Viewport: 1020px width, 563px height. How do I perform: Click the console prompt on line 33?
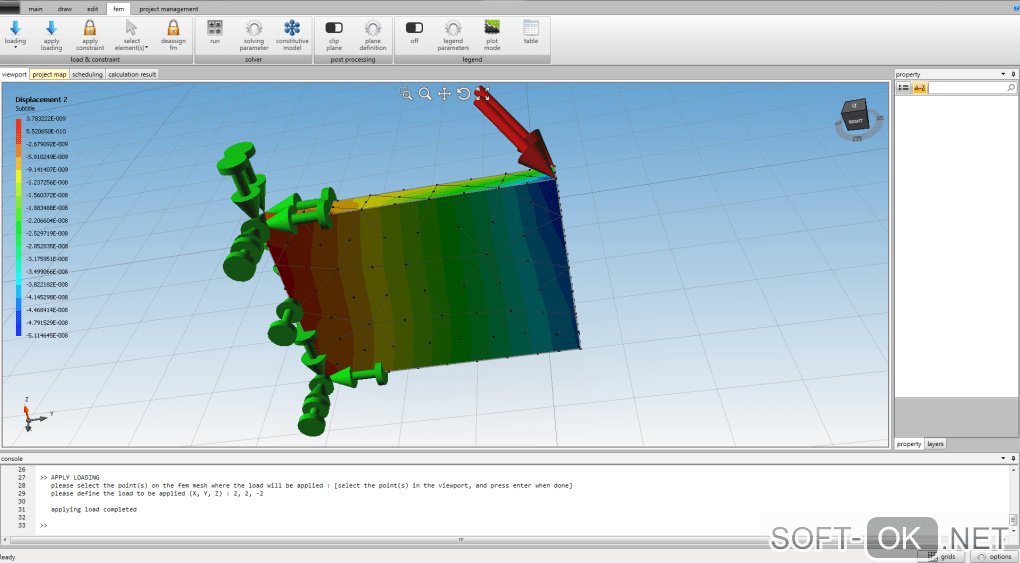pos(44,525)
